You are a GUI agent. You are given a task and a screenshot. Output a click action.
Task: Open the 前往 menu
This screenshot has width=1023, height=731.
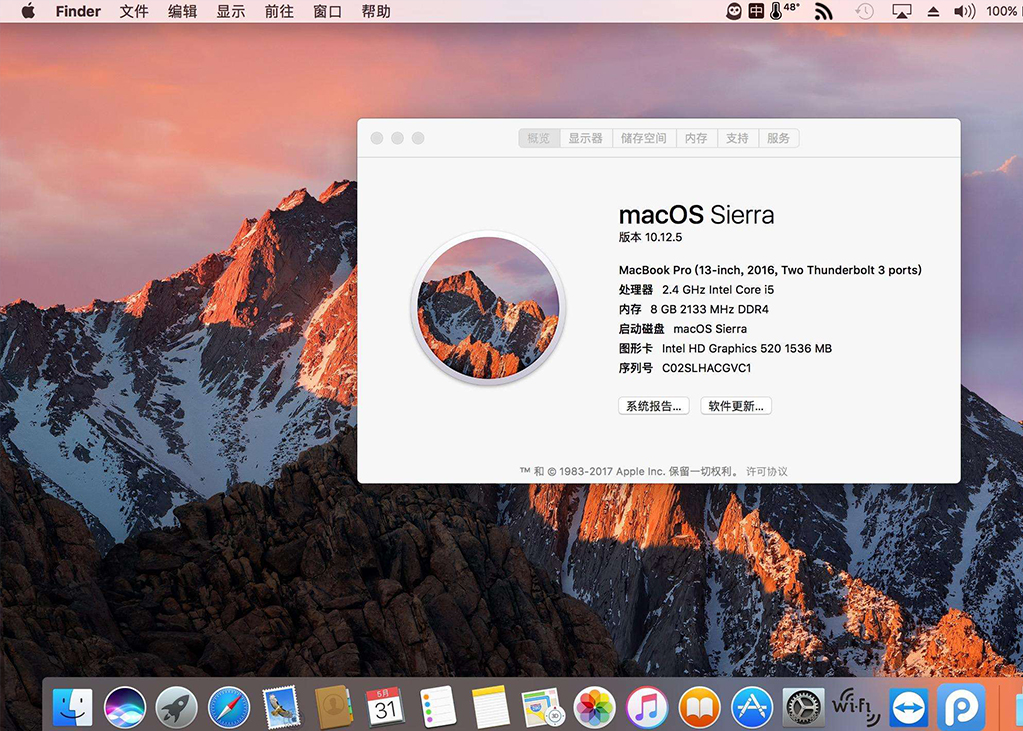click(279, 12)
